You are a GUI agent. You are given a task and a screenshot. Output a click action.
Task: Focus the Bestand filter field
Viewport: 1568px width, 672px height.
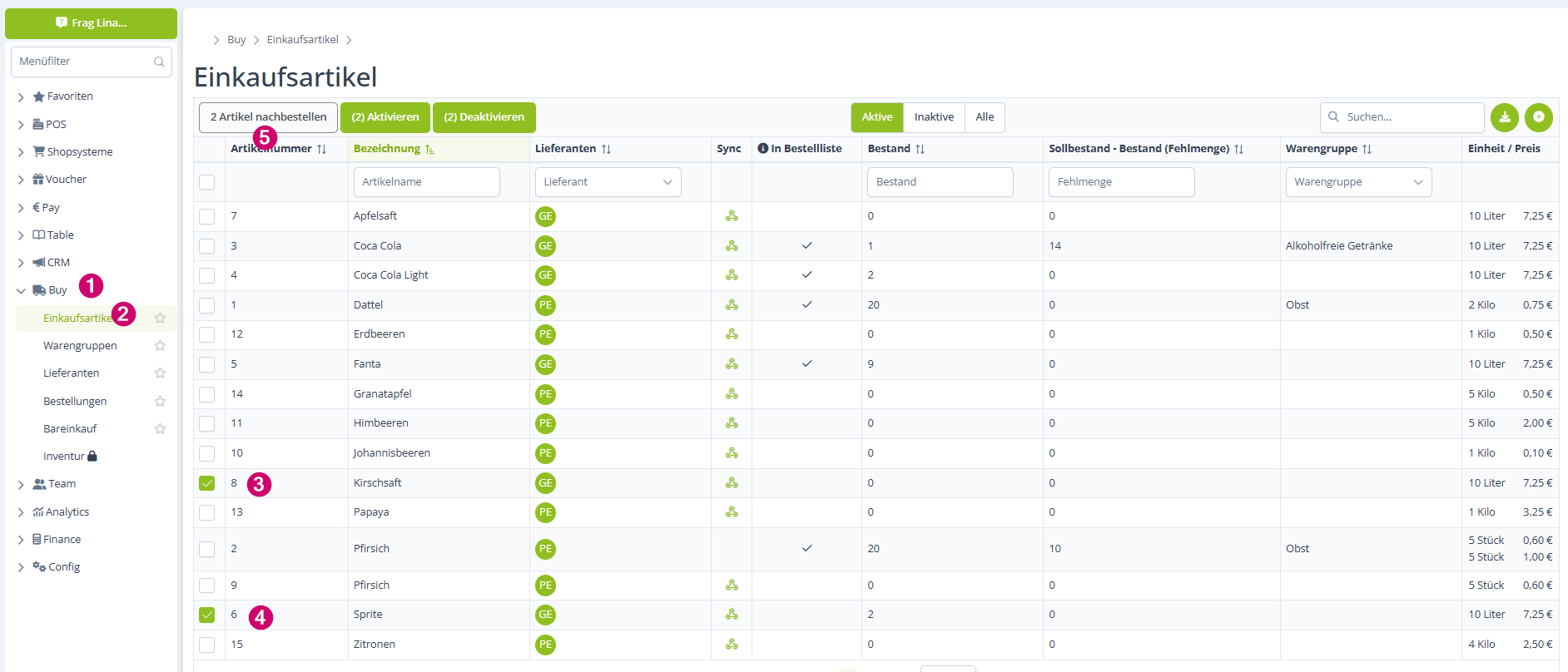[940, 182]
